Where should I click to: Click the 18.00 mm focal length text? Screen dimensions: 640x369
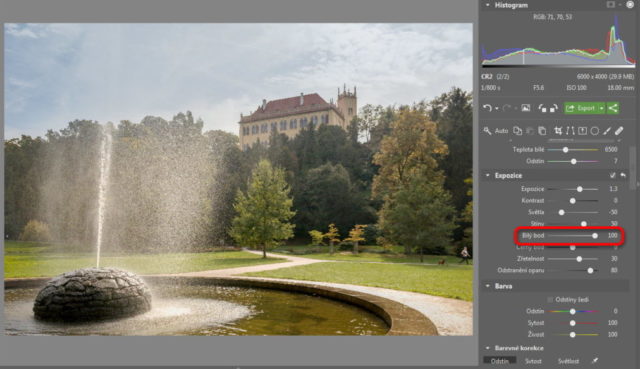tap(620, 88)
